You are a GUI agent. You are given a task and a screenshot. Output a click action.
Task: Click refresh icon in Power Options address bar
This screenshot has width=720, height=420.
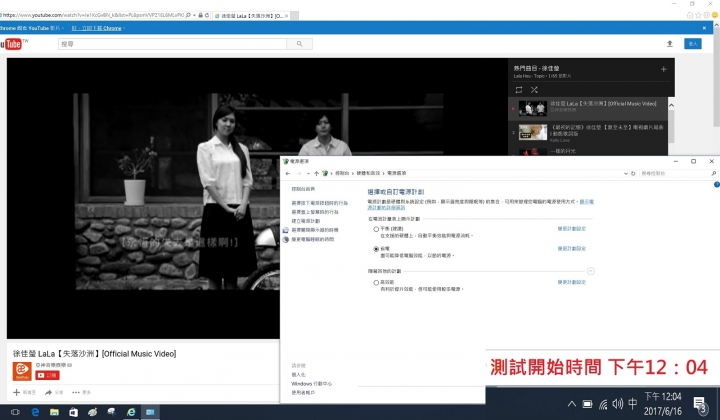click(633, 174)
